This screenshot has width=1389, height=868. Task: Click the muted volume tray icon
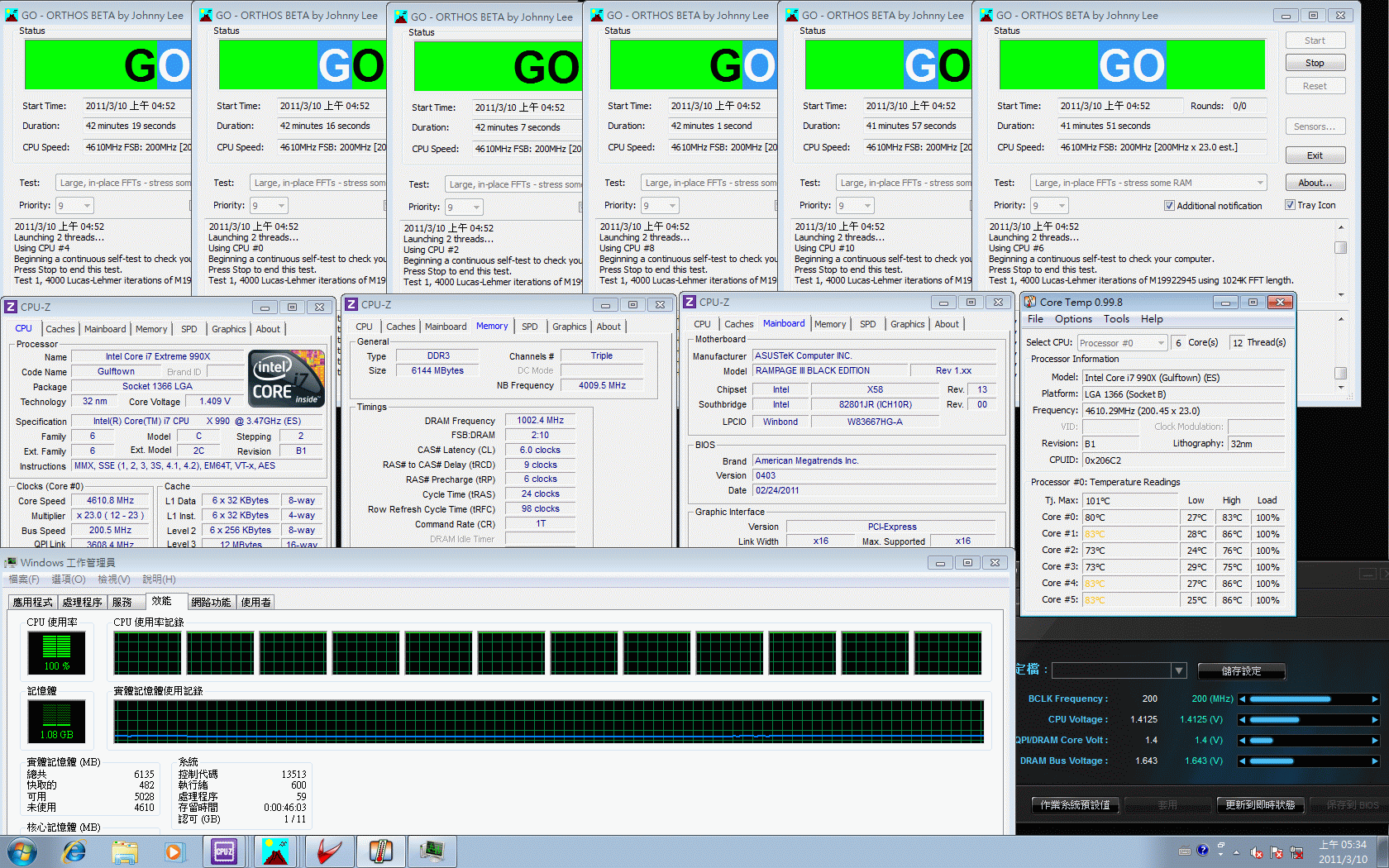(1256, 852)
